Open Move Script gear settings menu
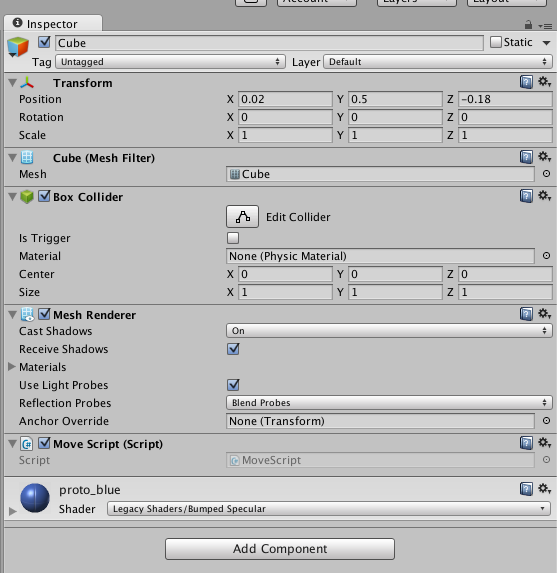Viewport: 557px width, 573px height. point(544,443)
